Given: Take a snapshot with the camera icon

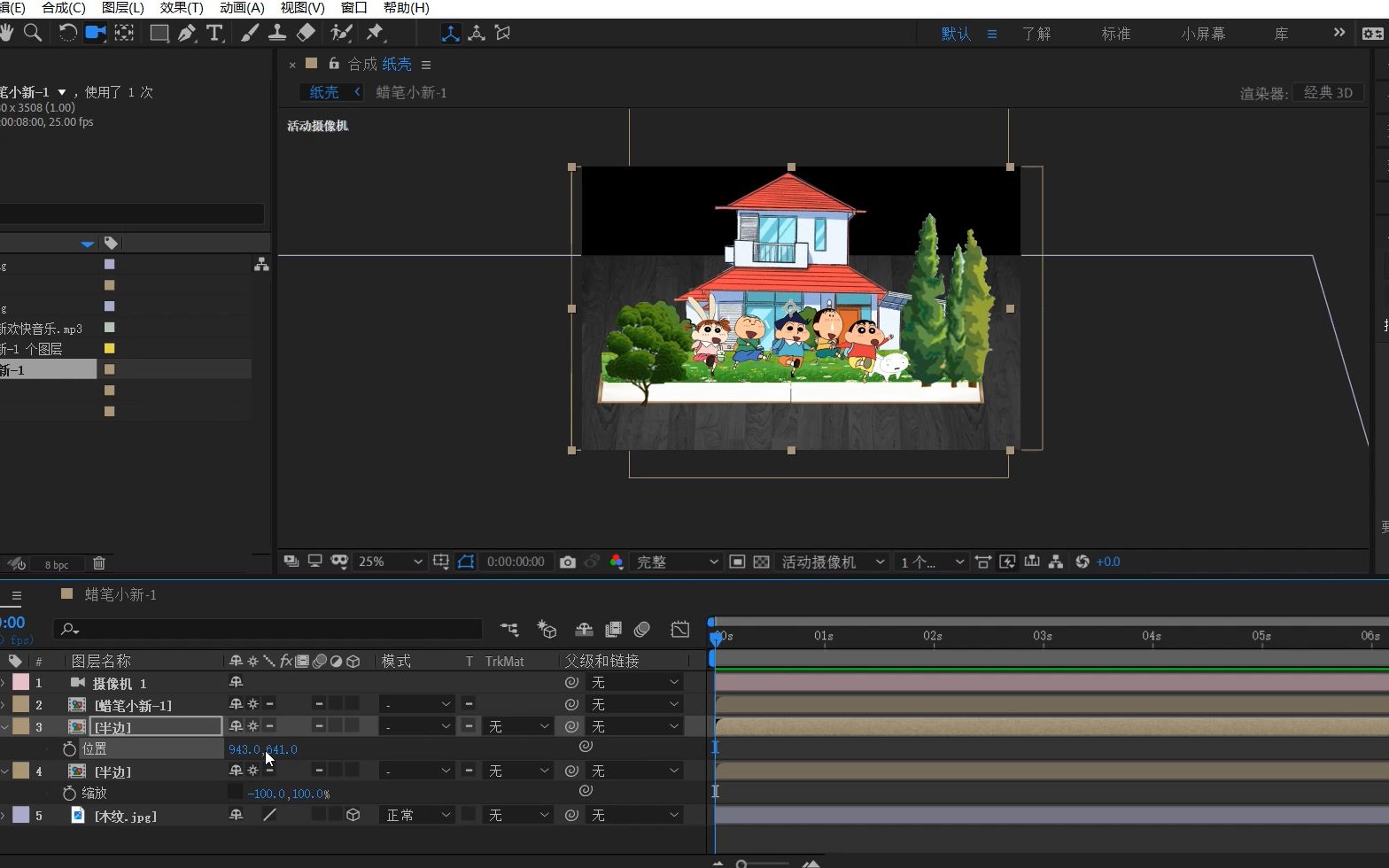Looking at the screenshot, I should click(x=568, y=562).
